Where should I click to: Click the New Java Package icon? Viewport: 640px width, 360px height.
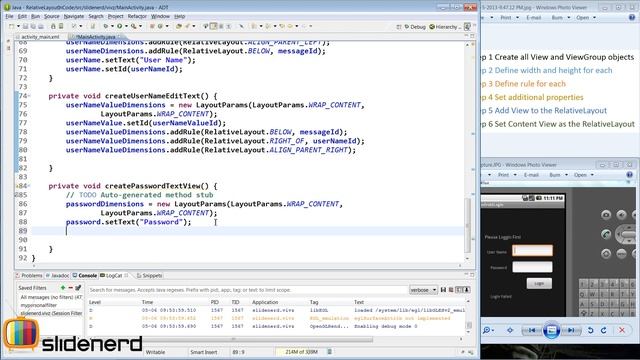[x=152, y=27]
